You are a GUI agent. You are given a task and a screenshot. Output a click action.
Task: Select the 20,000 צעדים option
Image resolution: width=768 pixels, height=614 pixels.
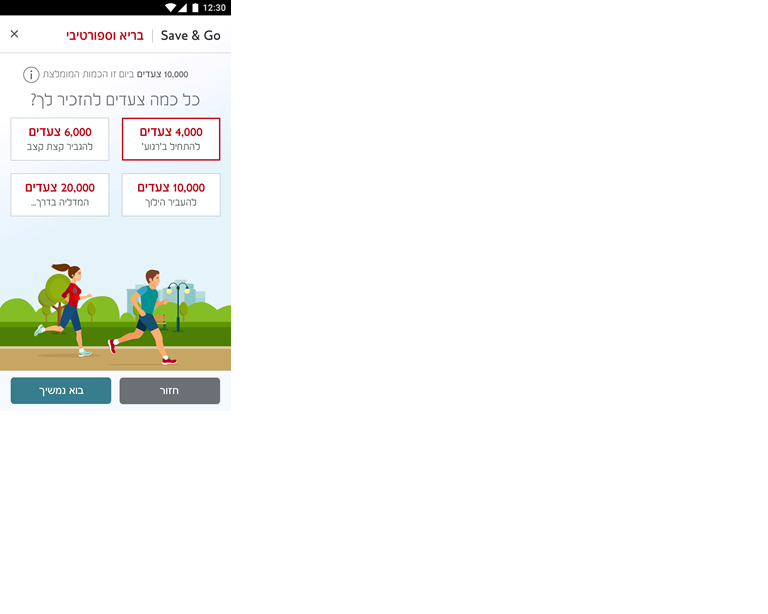[x=60, y=195]
